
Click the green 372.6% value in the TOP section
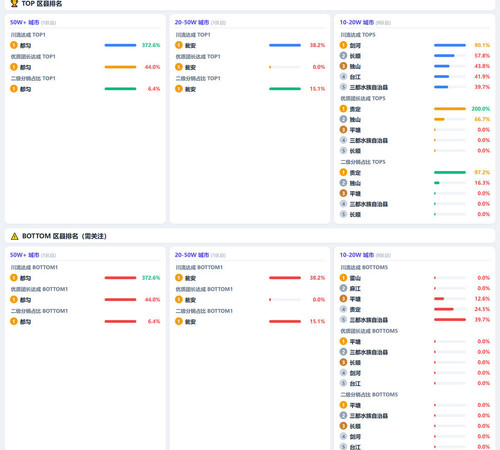(151, 45)
